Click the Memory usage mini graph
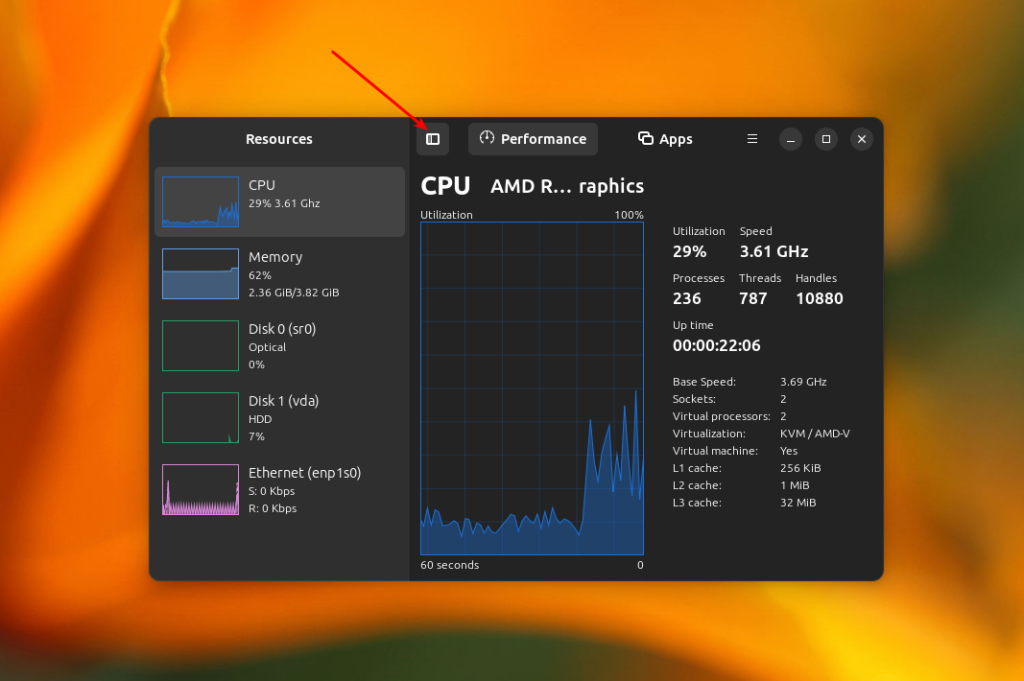Screen dimensions: 1024x681 (x=200, y=274)
